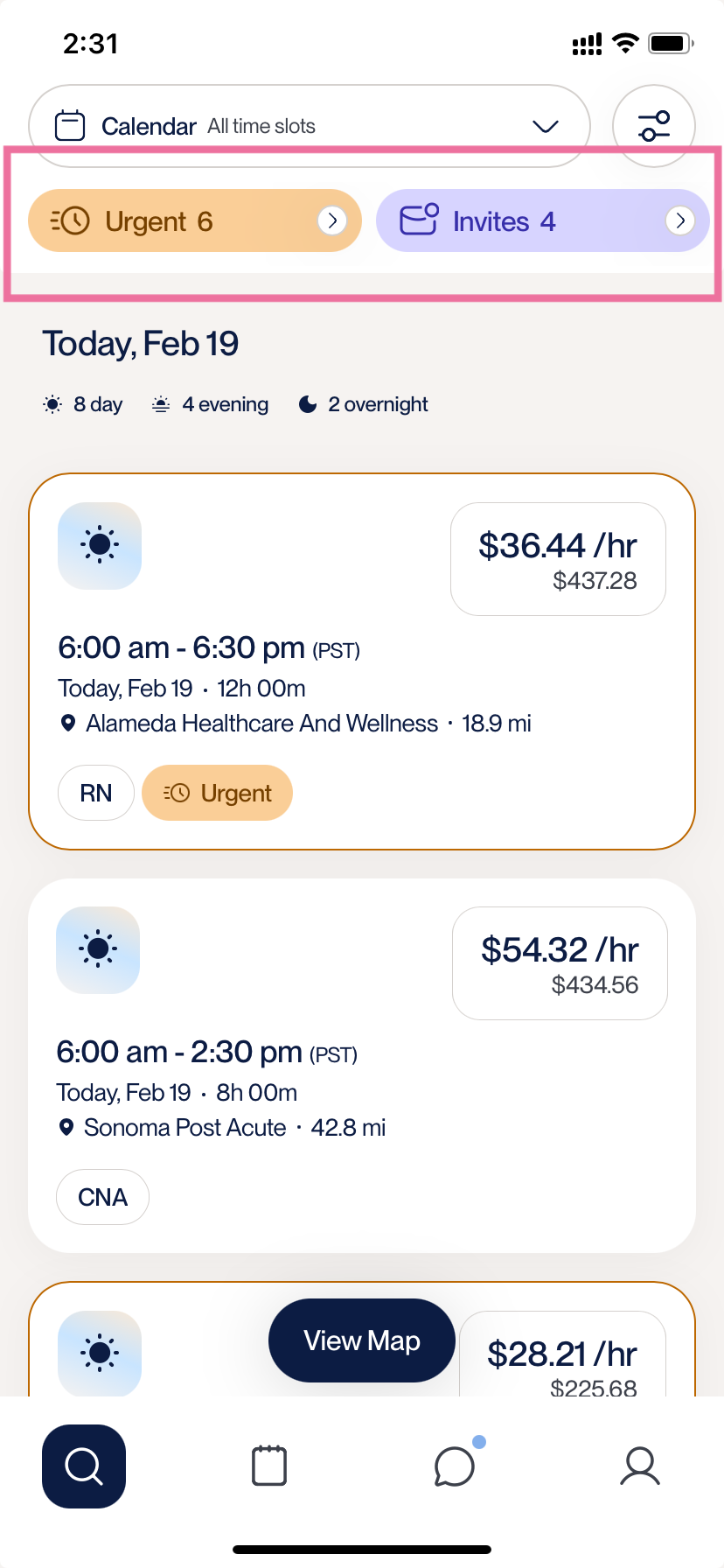Screen dimensions: 724x1568
Task: Filter by 2 overnight shifts
Action: tap(363, 404)
